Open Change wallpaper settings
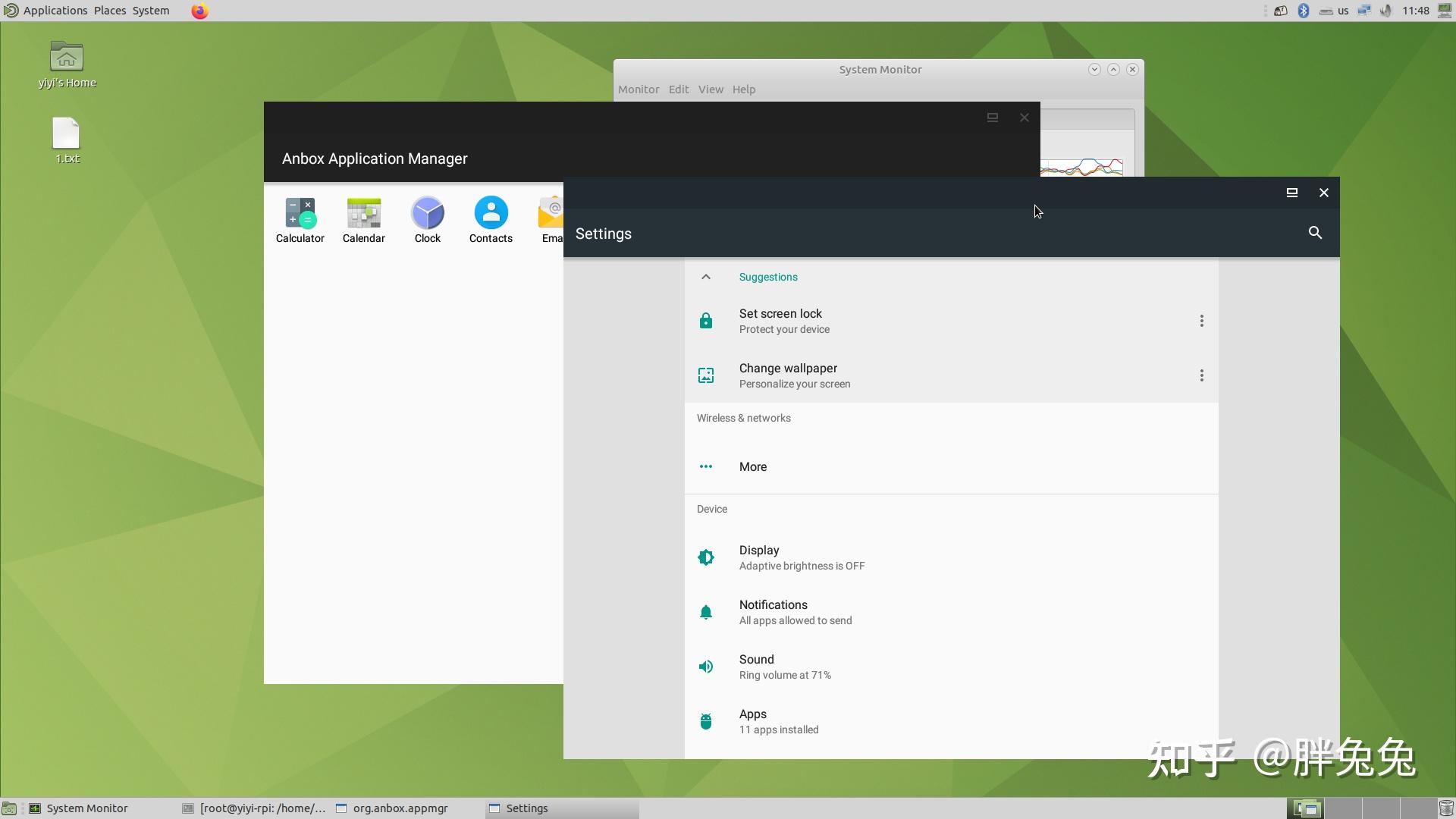Image resolution: width=1456 pixels, height=819 pixels. click(788, 375)
